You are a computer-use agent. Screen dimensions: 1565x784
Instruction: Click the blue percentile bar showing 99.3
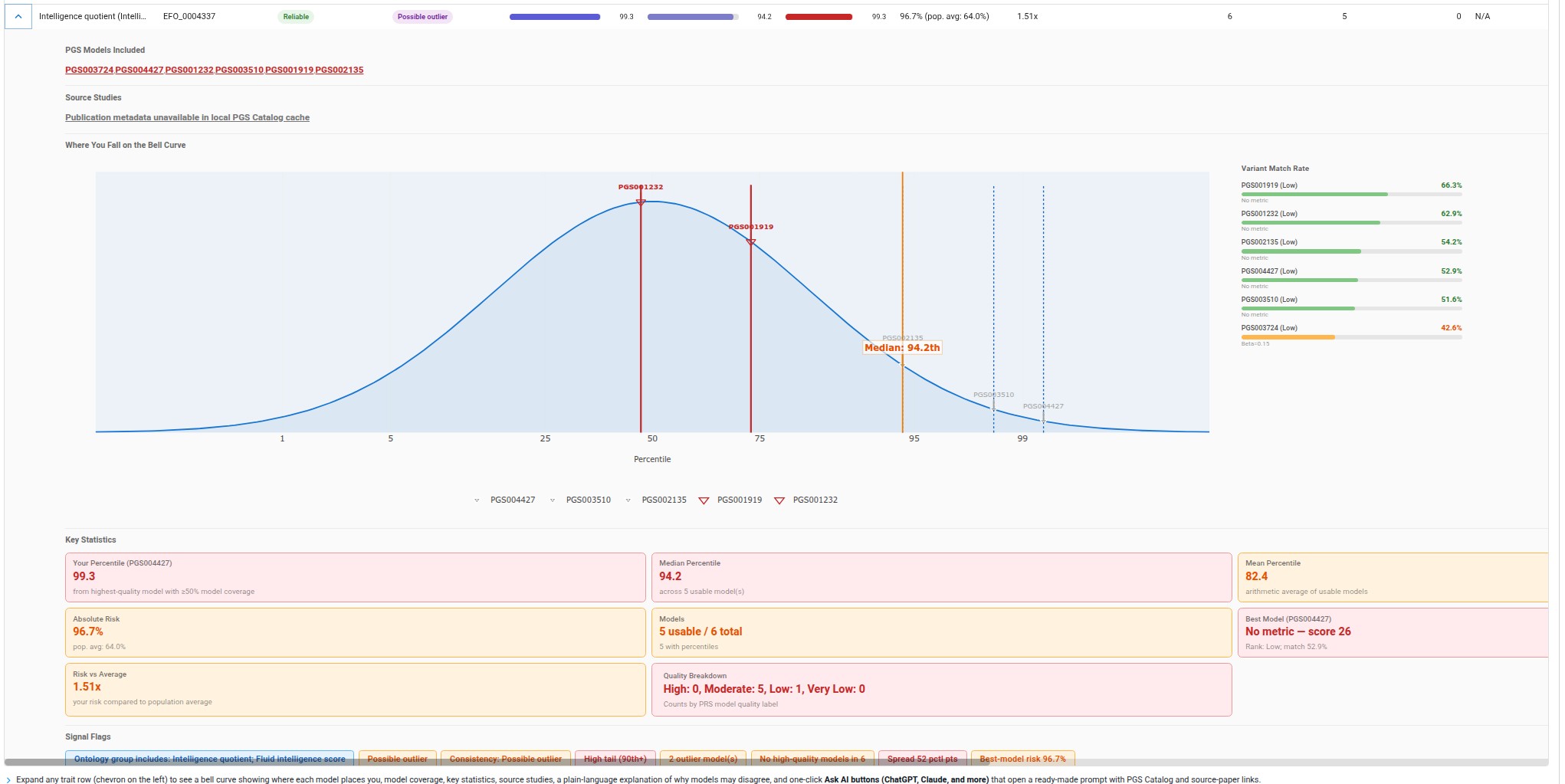[x=555, y=17]
